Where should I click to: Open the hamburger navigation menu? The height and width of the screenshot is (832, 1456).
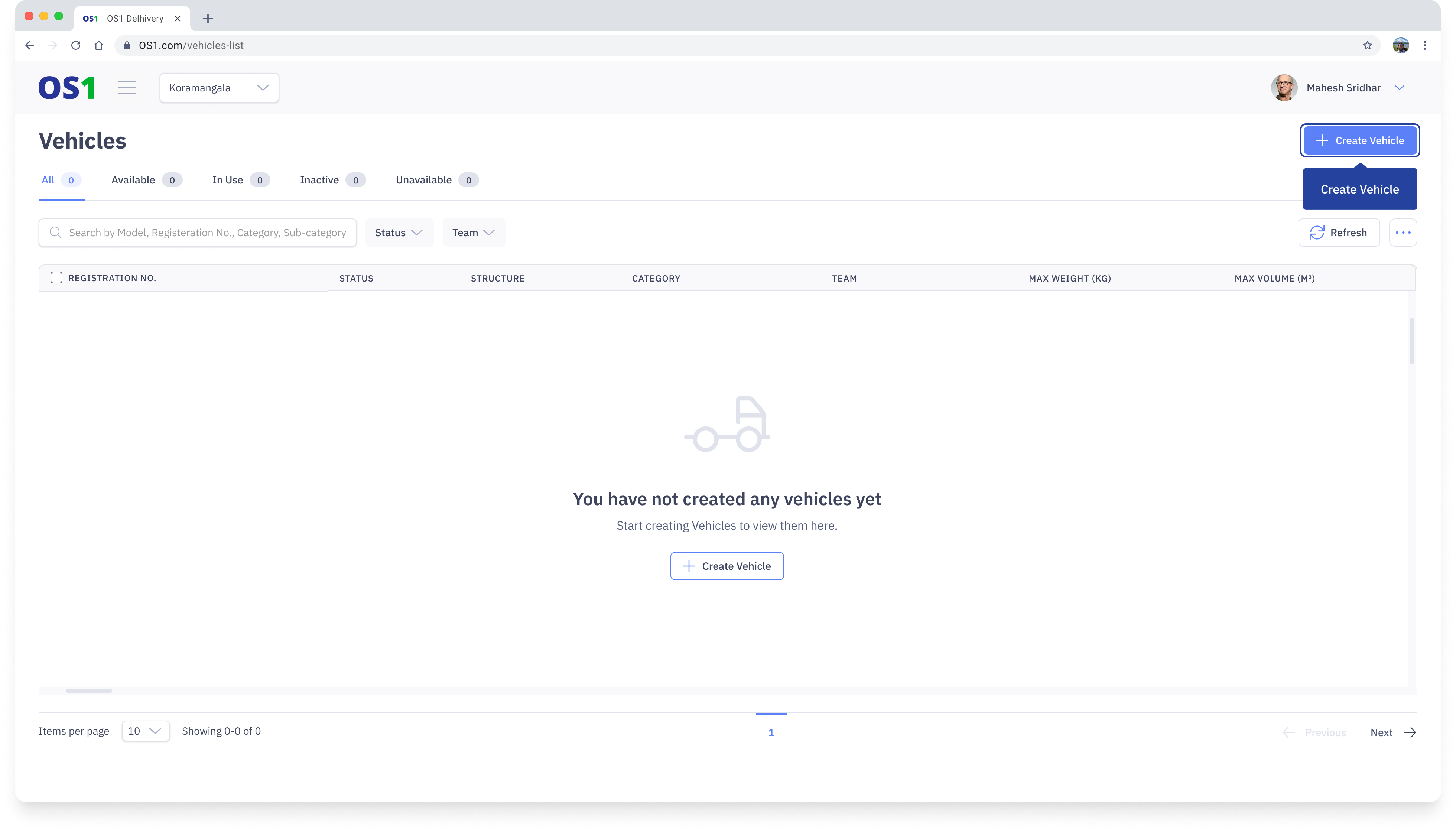127,87
